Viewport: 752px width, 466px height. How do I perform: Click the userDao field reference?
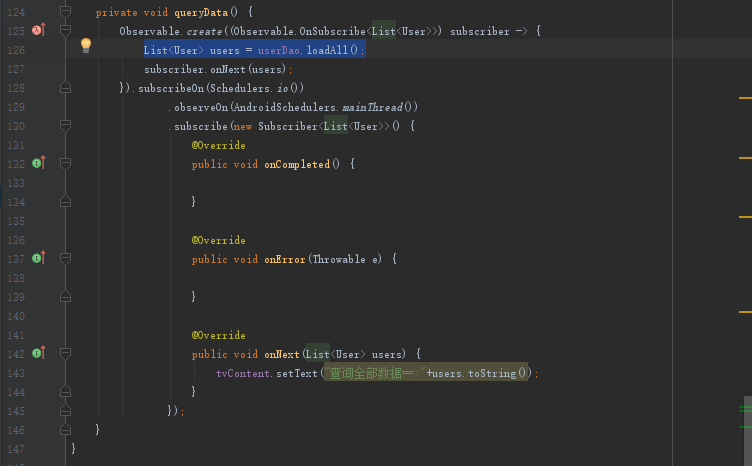coord(279,50)
